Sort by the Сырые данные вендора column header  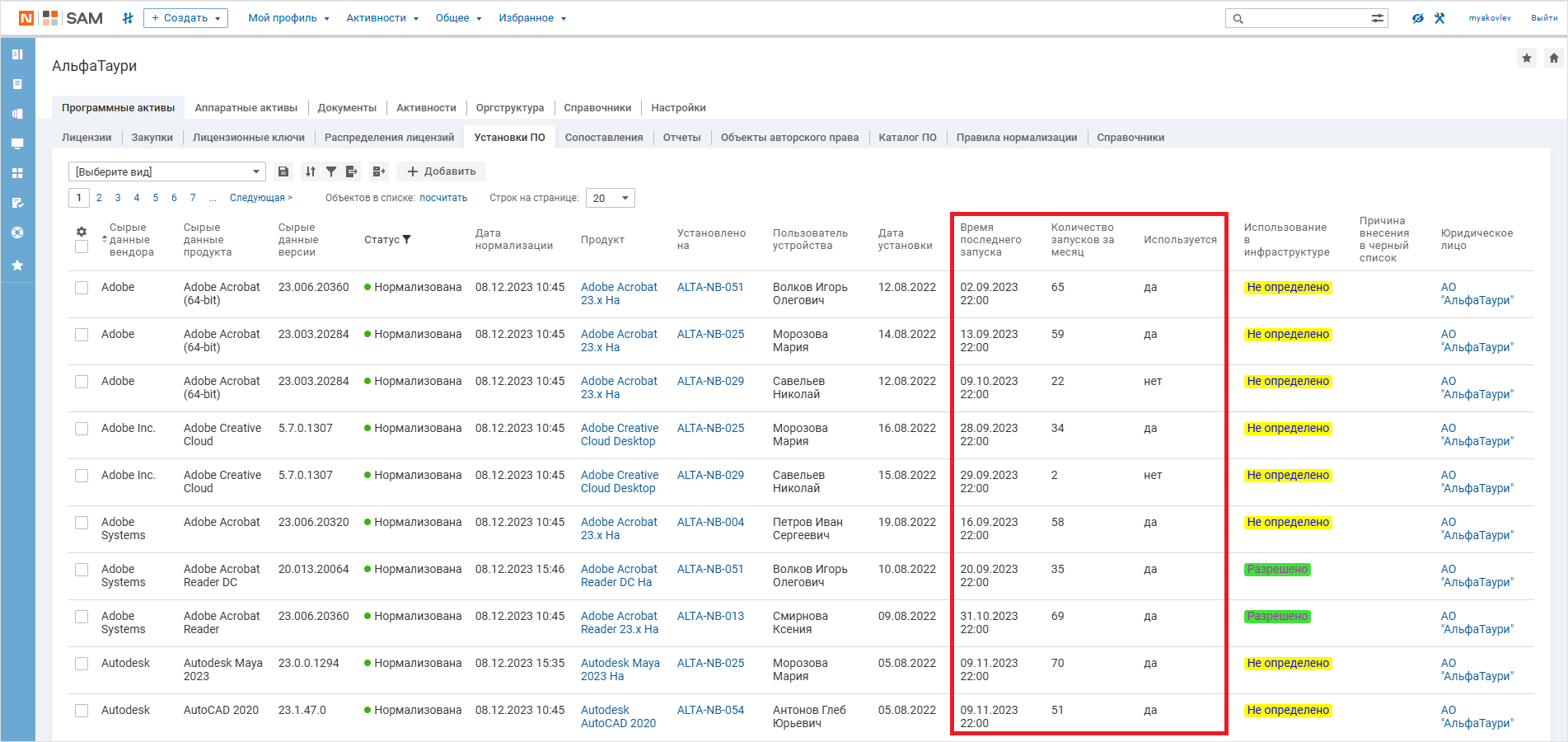(x=132, y=240)
